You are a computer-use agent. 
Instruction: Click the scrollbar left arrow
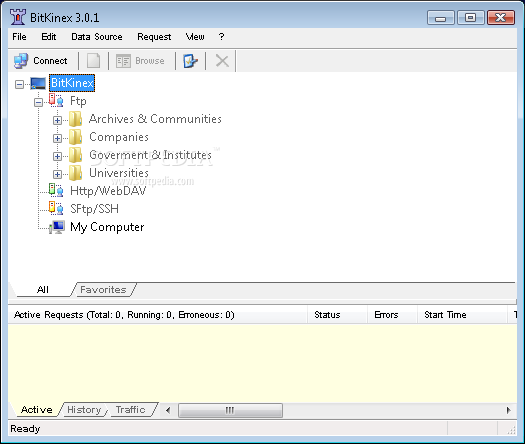(x=168, y=410)
